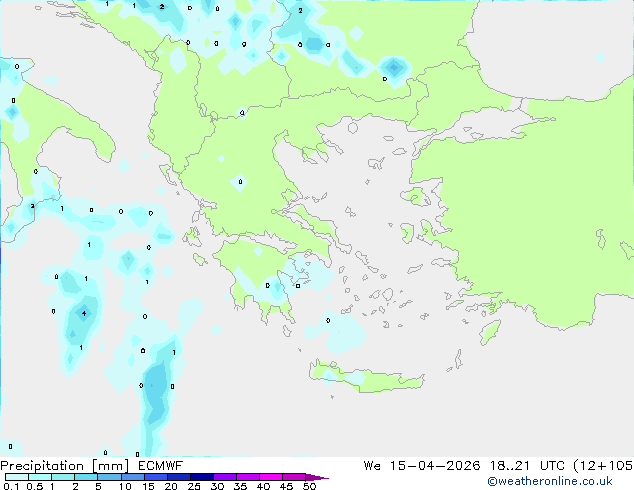
Task: Click the legend number '0.5'
Action: click(34, 486)
